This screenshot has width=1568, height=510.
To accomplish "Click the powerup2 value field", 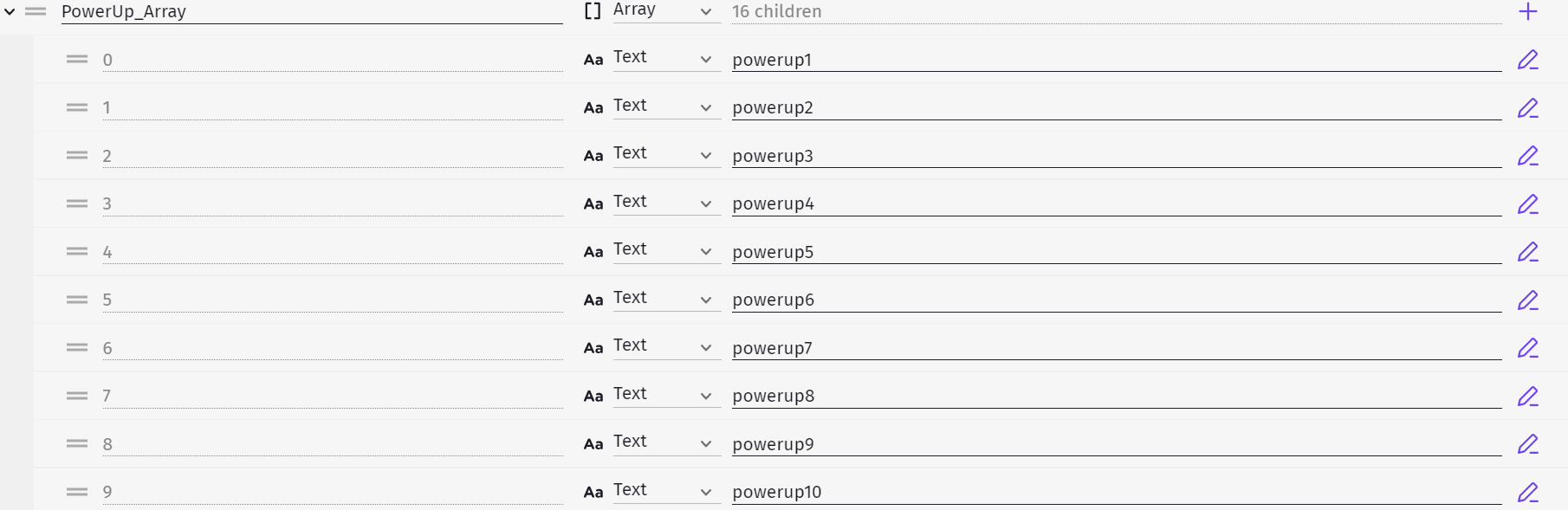I will (x=1116, y=108).
